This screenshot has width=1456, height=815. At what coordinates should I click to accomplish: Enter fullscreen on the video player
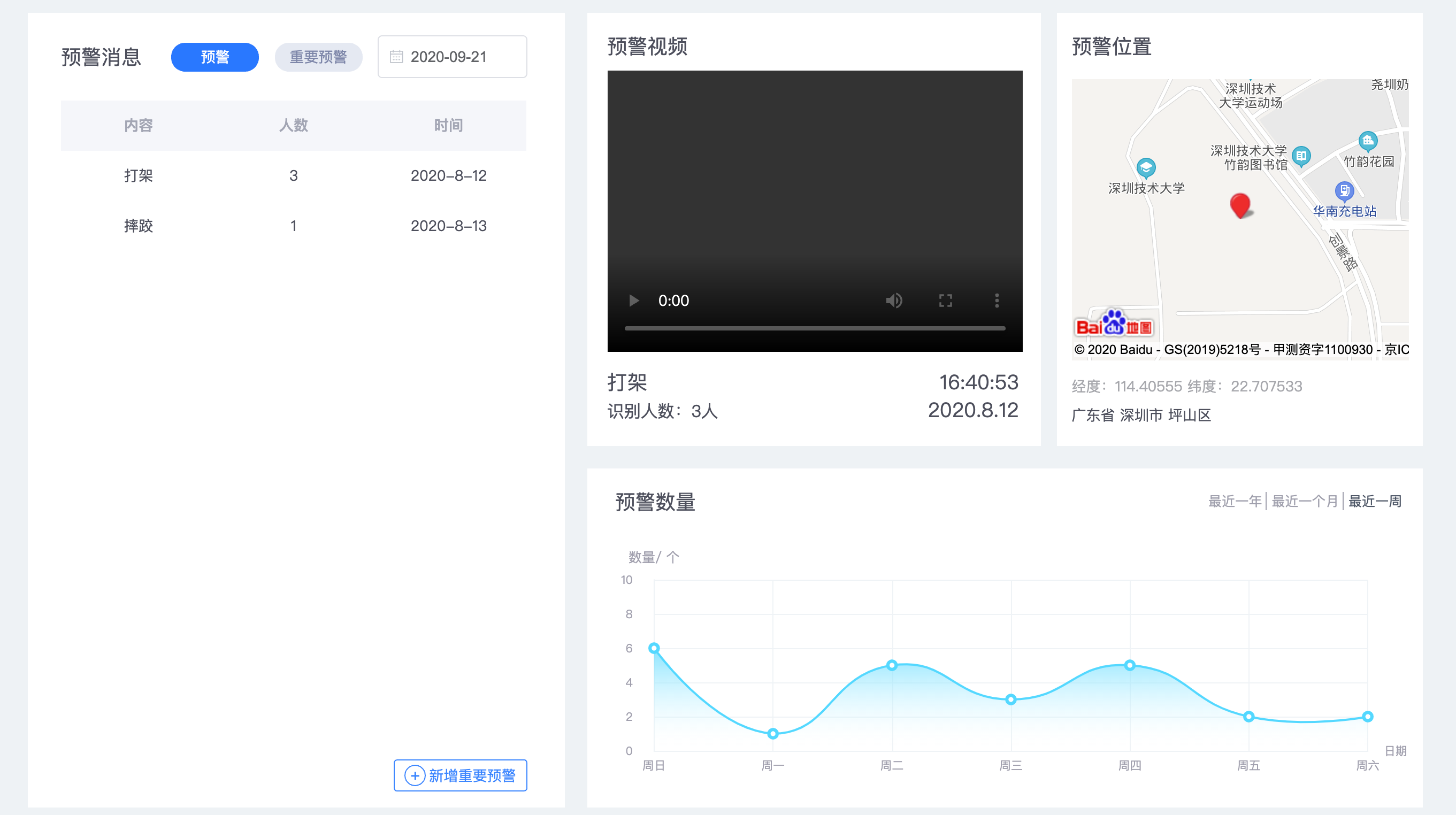tap(946, 300)
